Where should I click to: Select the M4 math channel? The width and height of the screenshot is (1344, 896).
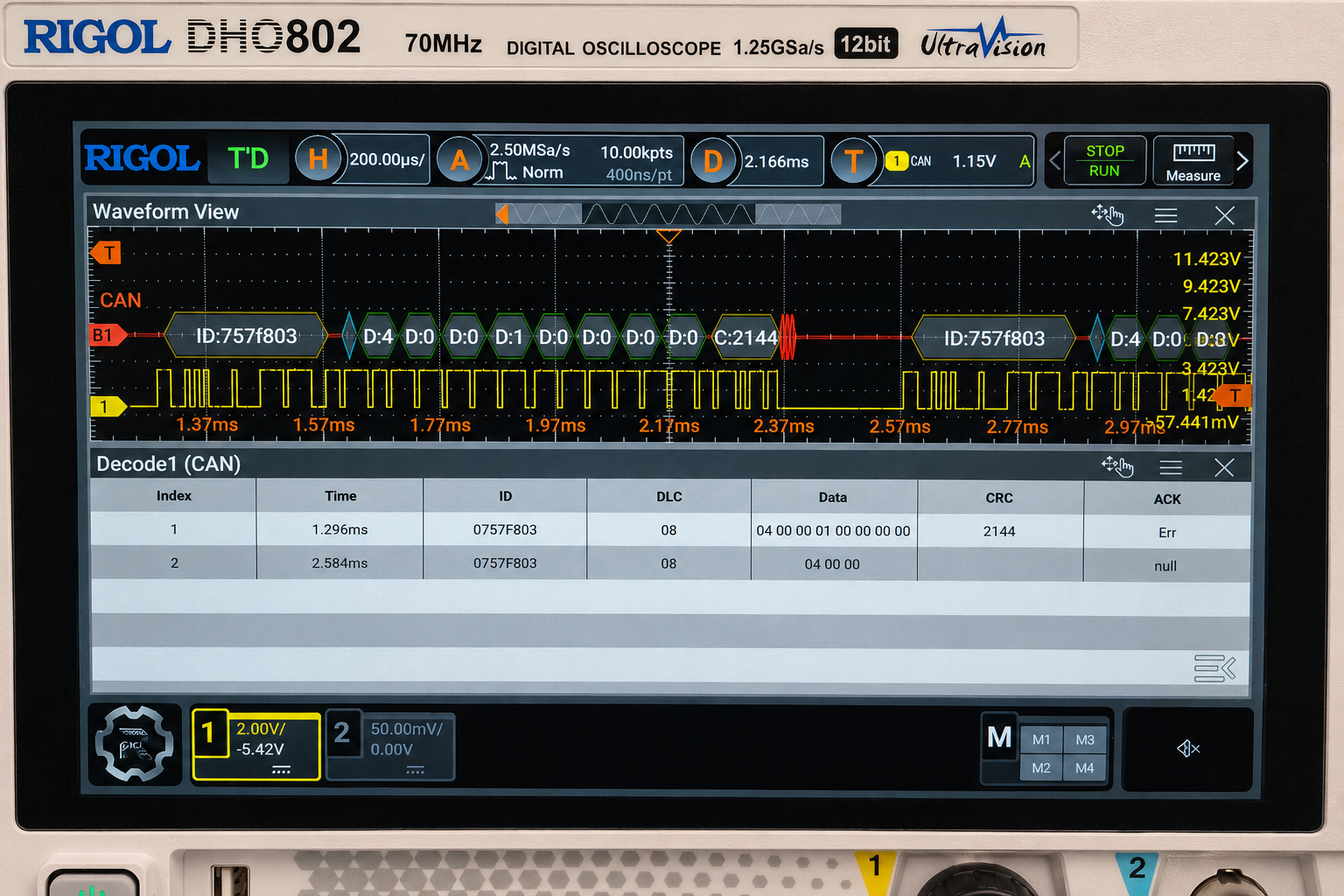pos(1085,768)
